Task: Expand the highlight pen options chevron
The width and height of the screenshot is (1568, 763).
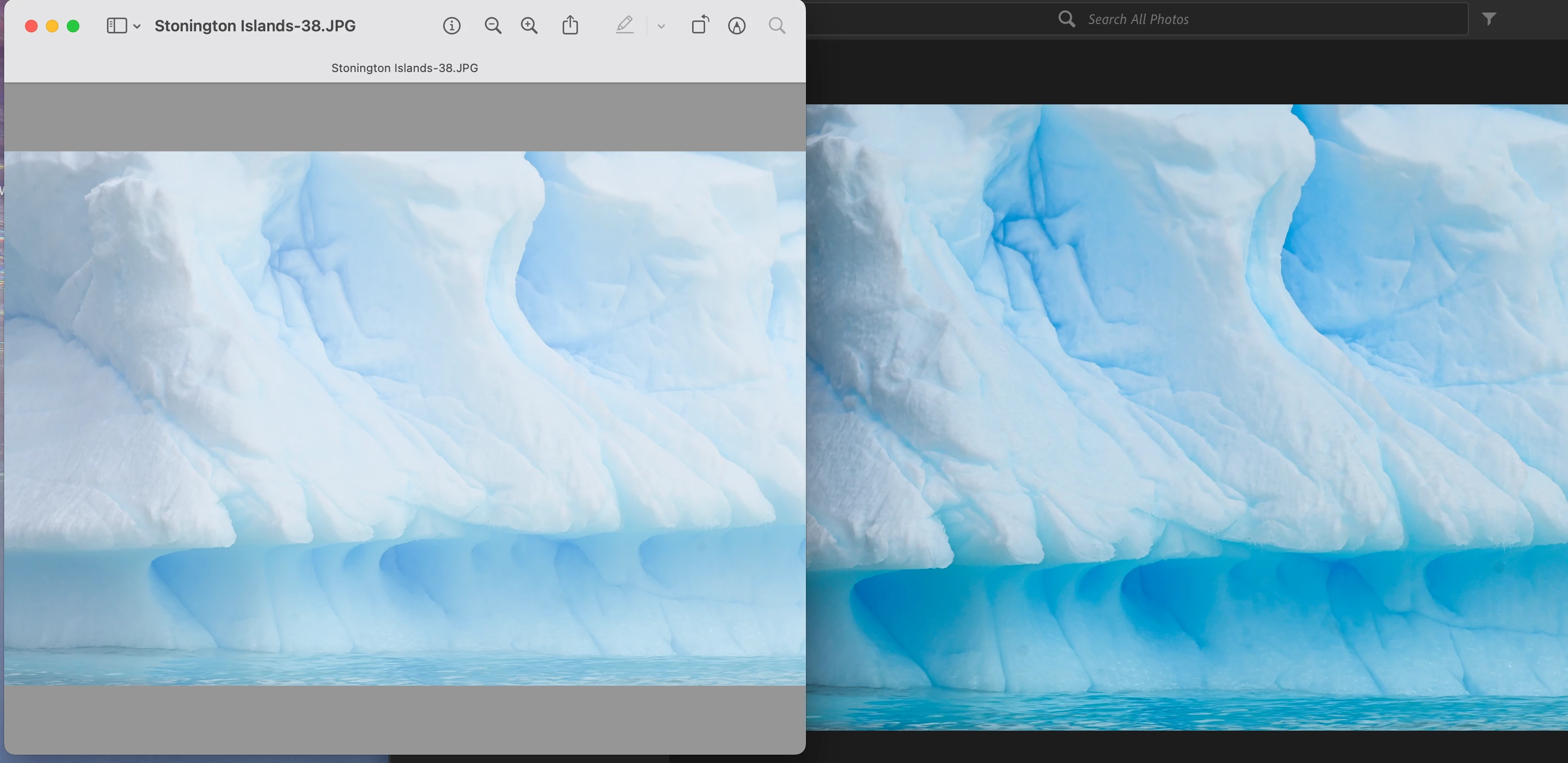Action: [661, 26]
